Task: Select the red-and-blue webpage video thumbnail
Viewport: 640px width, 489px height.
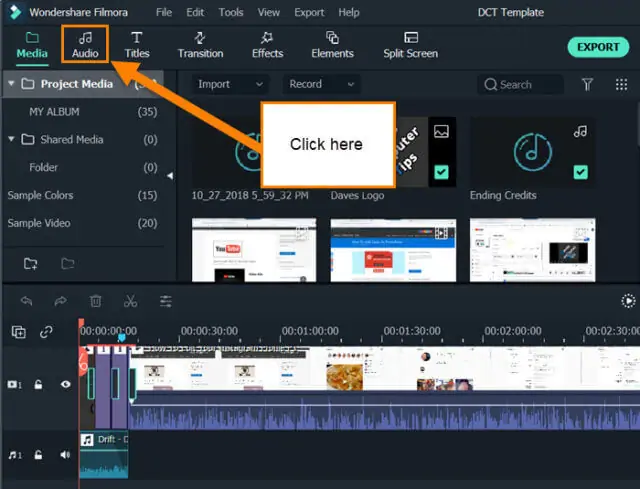Action: coord(393,250)
